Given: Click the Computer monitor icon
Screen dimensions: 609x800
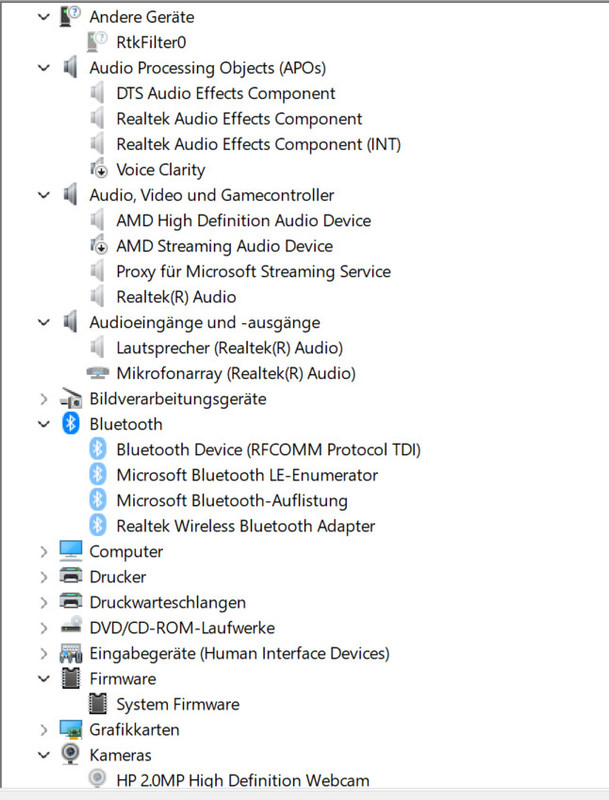Looking at the screenshot, I should tap(70, 551).
